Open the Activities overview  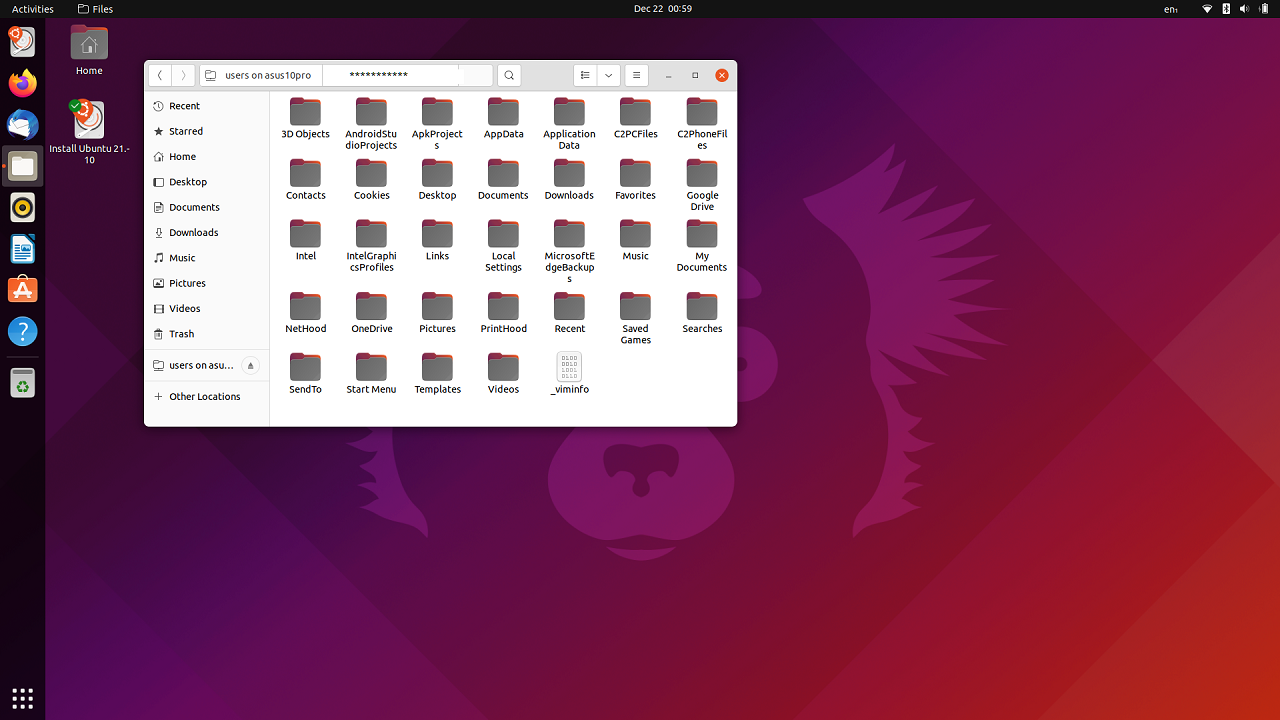click(x=33, y=9)
